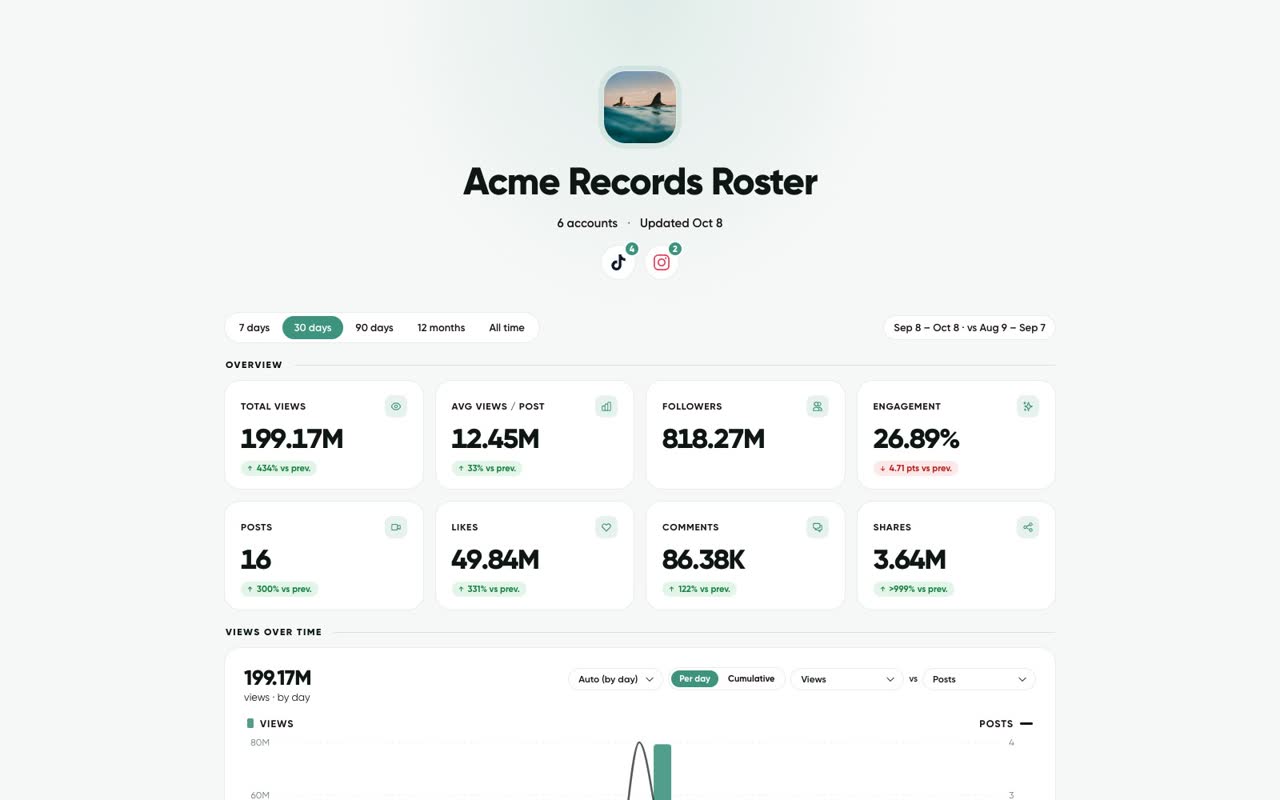Toggle the Views legend series
1280x800 pixels.
pos(270,724)
